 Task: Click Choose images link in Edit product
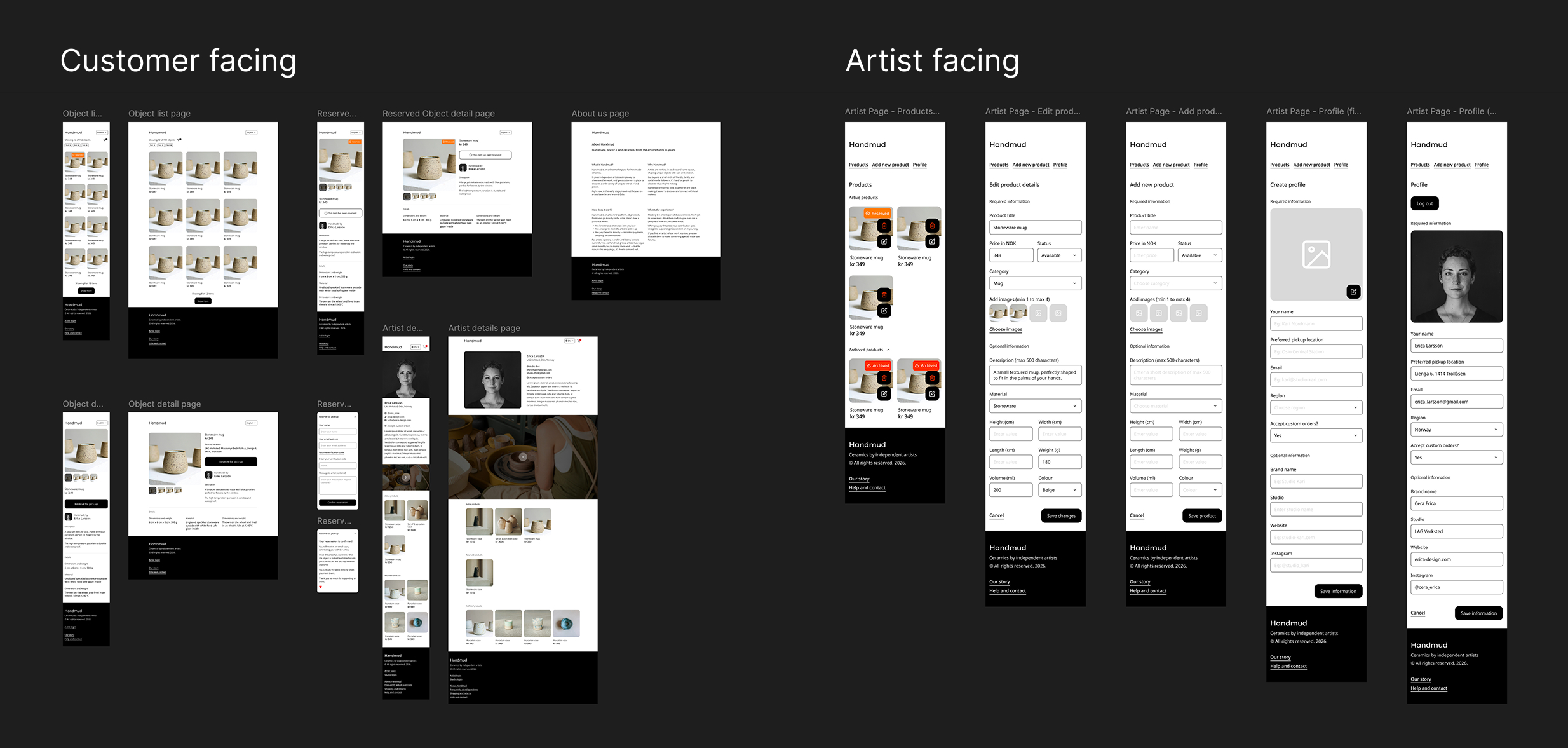pos(1006,329)
